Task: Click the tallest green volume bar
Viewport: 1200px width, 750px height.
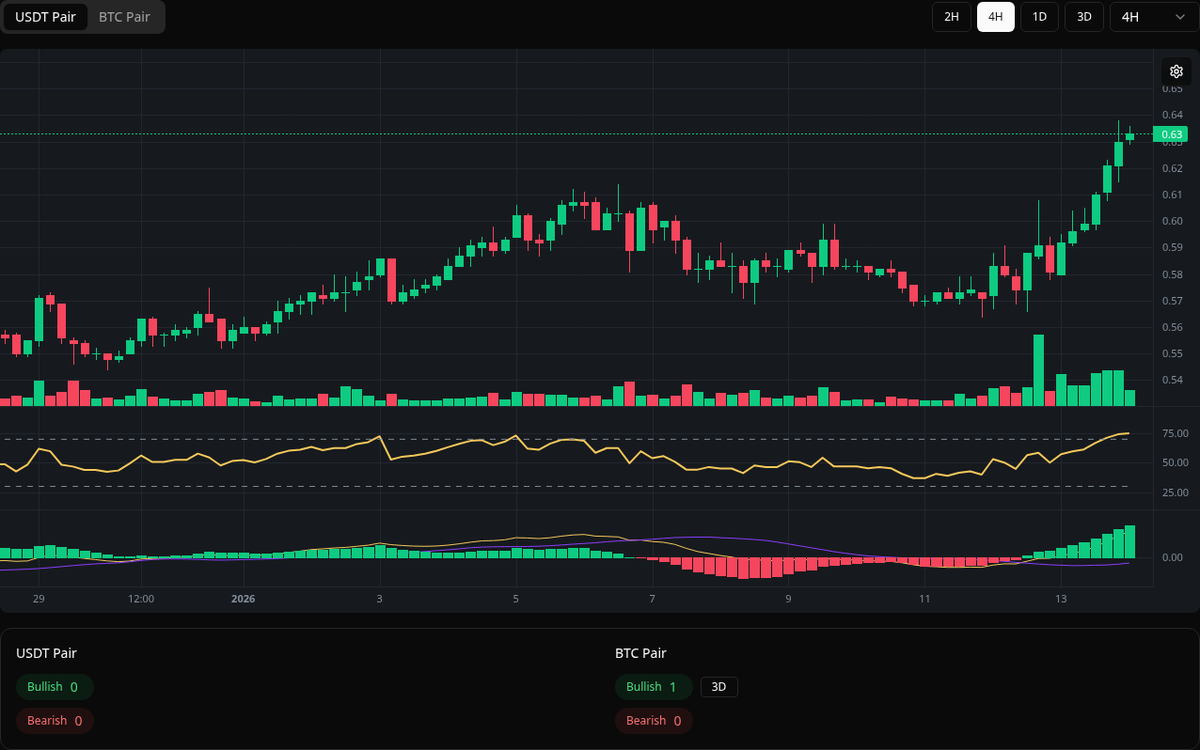Action: pos(1038,369)
